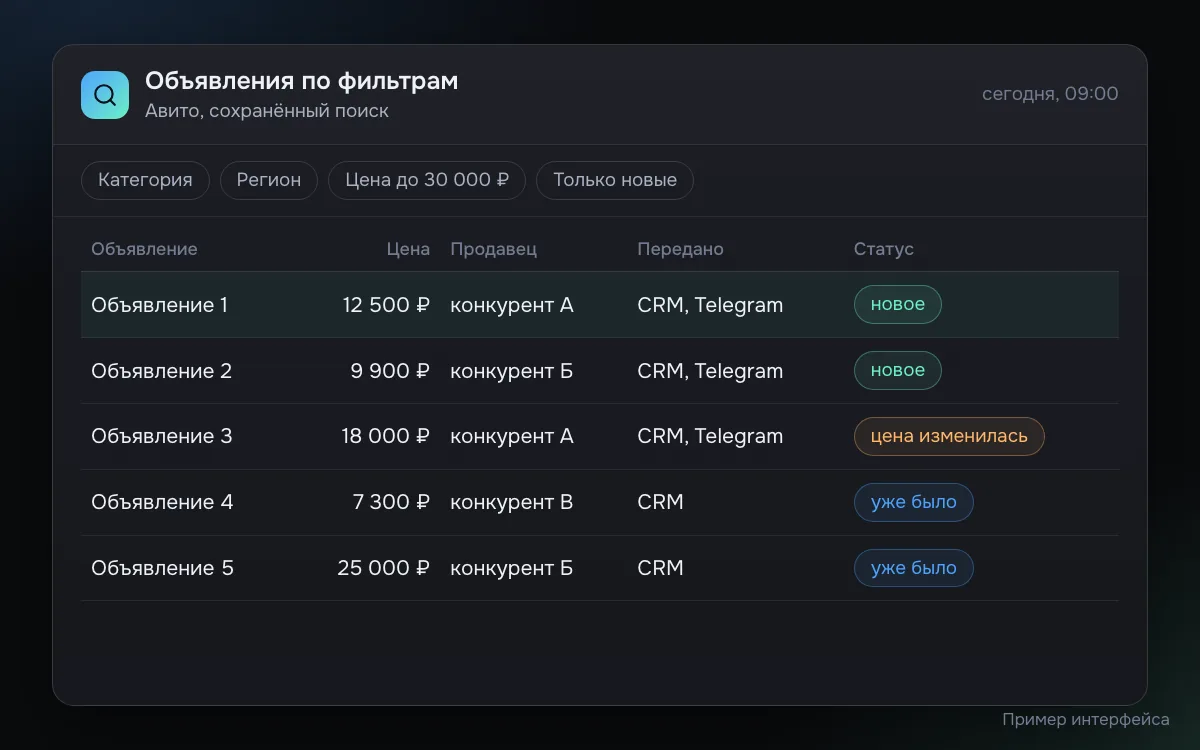Click the новое status badge for Объявление 2
The height and width of the screenshot is (750, 1200).
(898, 371)
